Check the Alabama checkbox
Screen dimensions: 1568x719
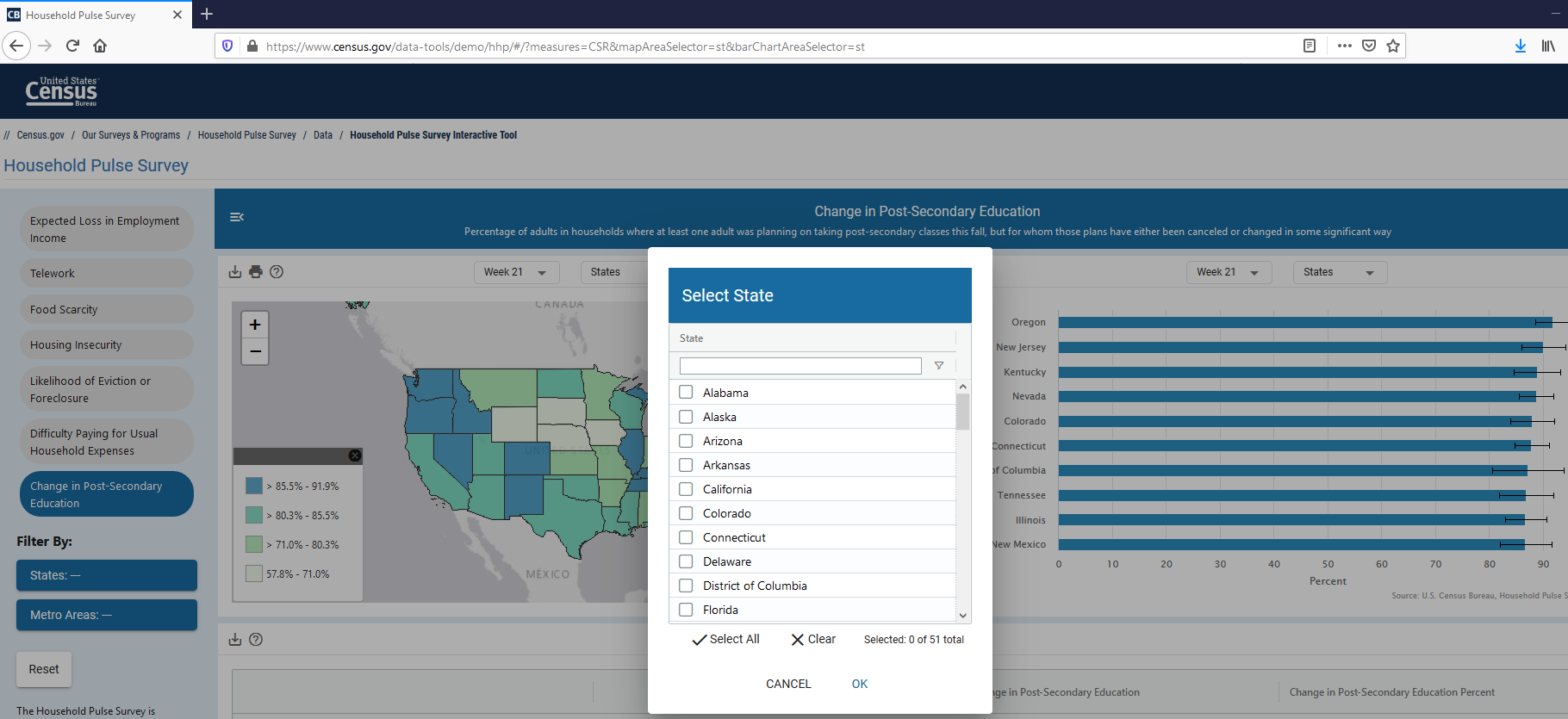[x=686, y=393]
